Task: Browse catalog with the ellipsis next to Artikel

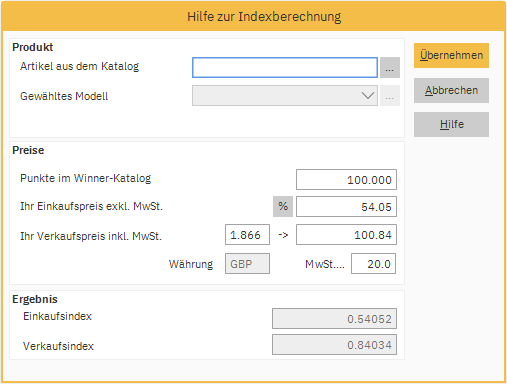Action: pos(390,68)
